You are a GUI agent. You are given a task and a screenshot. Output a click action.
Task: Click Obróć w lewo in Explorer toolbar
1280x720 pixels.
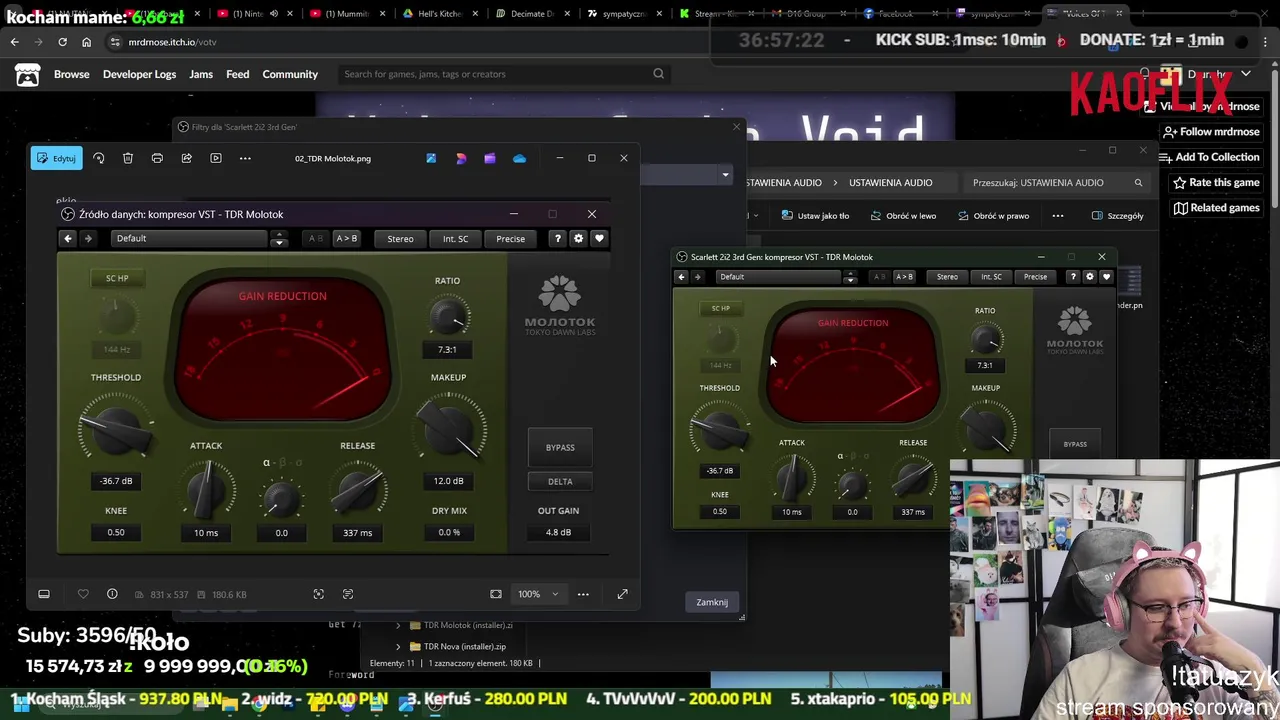(904, 216)
